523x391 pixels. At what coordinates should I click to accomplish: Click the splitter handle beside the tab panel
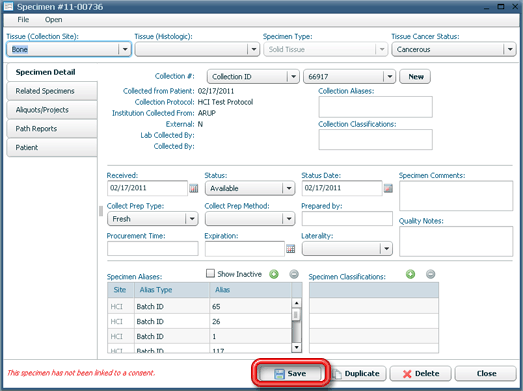(101, 211)
